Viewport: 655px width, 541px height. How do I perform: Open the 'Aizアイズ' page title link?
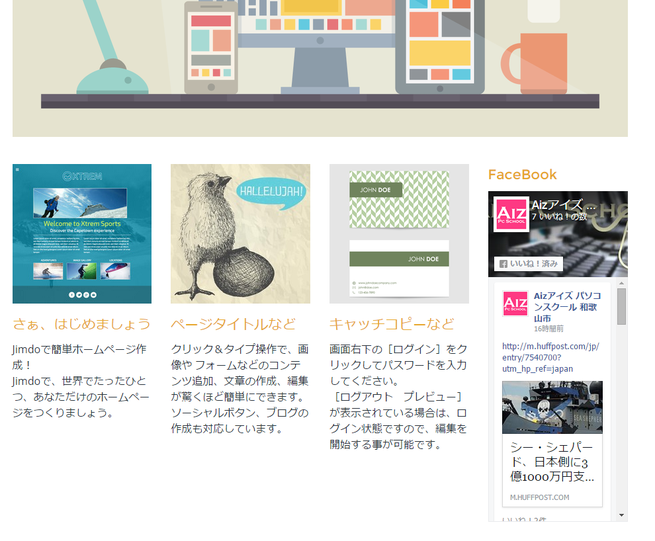click(563, 206)
